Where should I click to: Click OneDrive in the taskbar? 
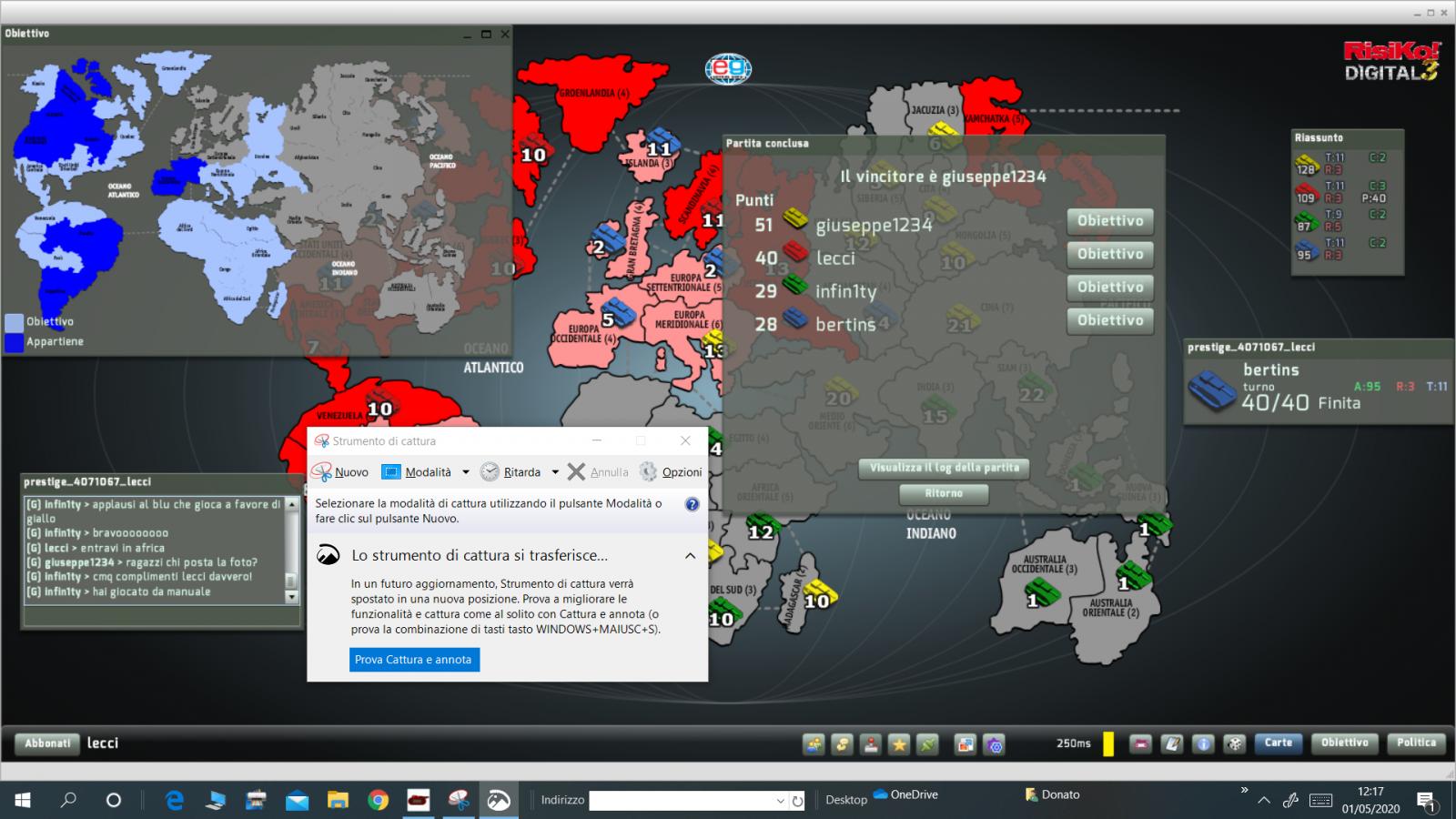[x=905, y=794]
